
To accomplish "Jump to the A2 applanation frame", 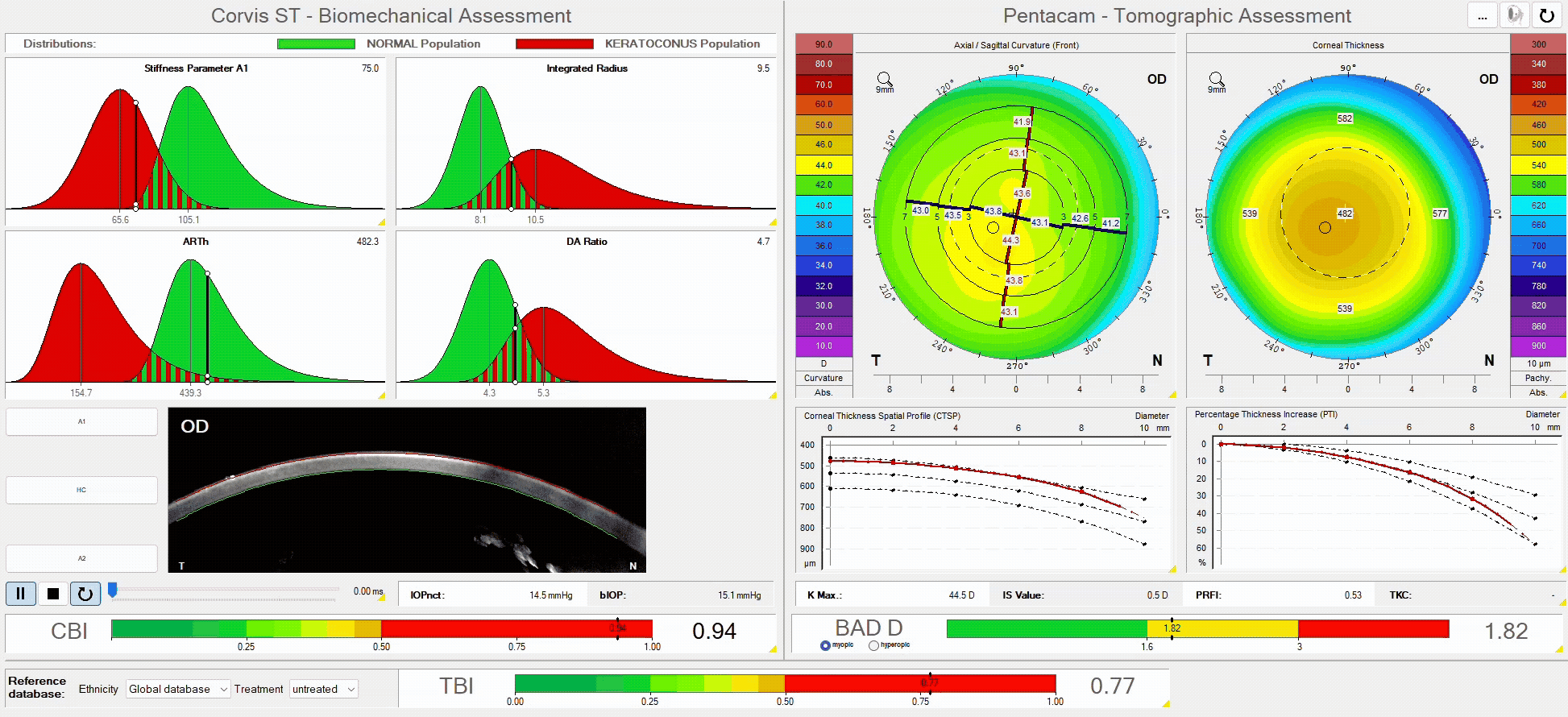I will tap(81, 558).
